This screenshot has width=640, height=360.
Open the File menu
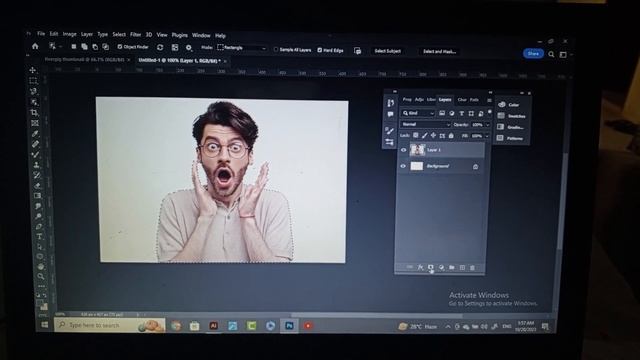point(41,34)
